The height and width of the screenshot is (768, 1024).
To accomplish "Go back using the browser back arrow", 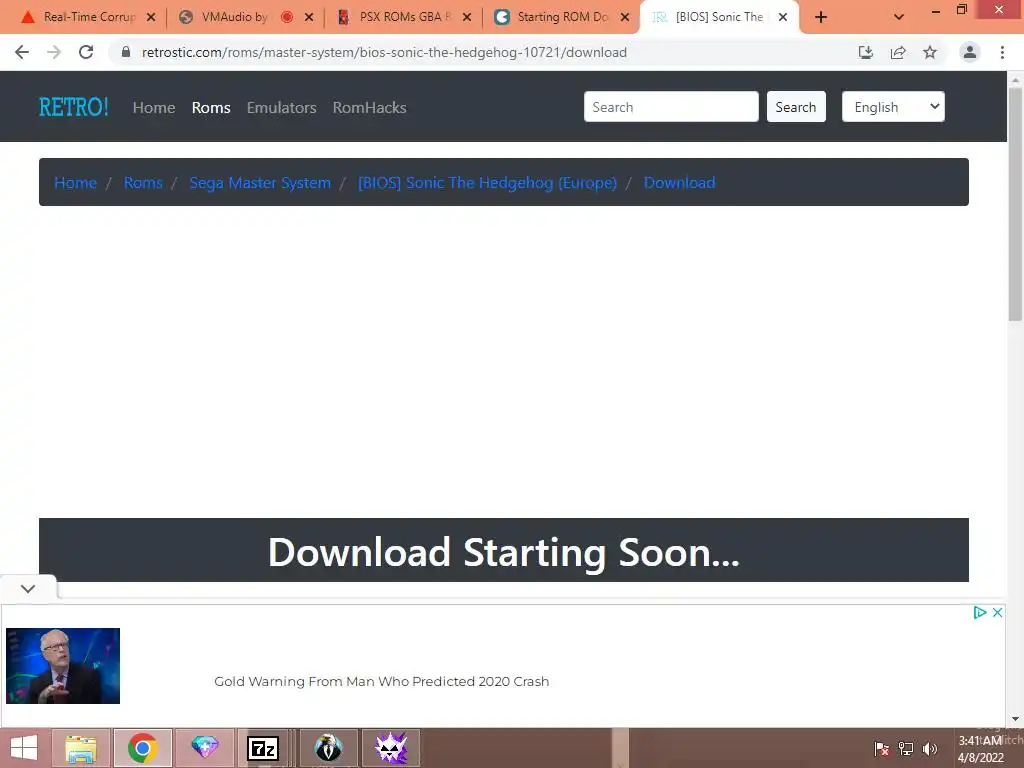I will coord(22,52).
